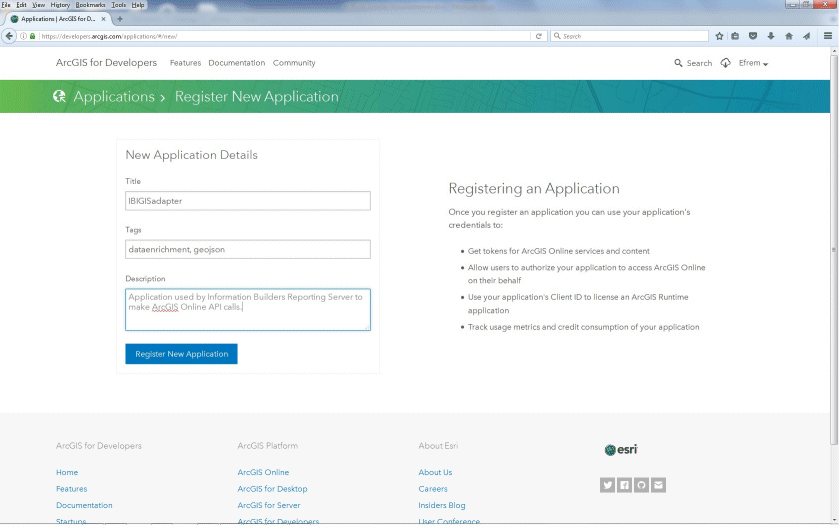This screenshot has width=840, height=532.
Task: Open the Edit menu
Action: [x=21, y=5]
